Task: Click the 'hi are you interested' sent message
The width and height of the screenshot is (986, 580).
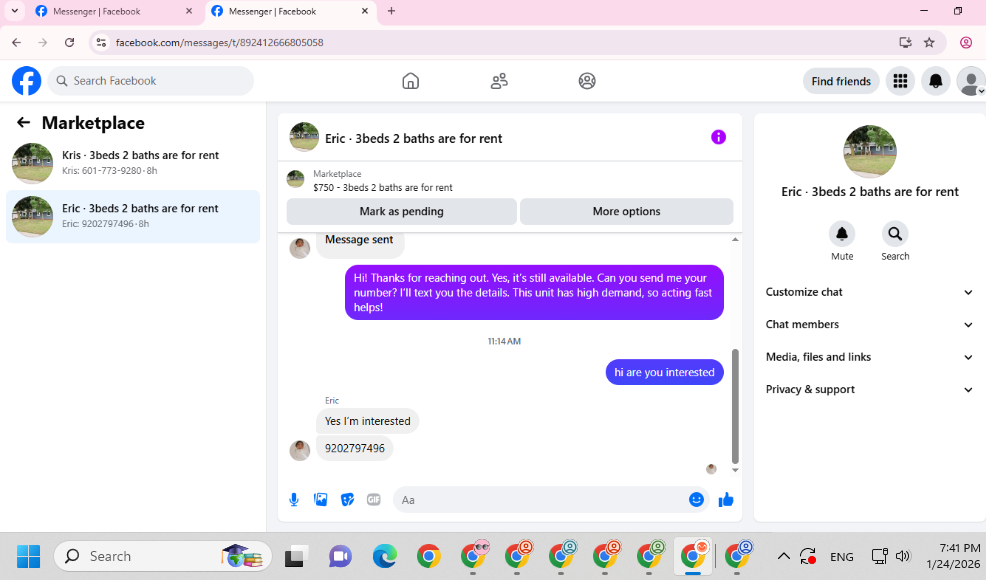Action: coord(664,372)
